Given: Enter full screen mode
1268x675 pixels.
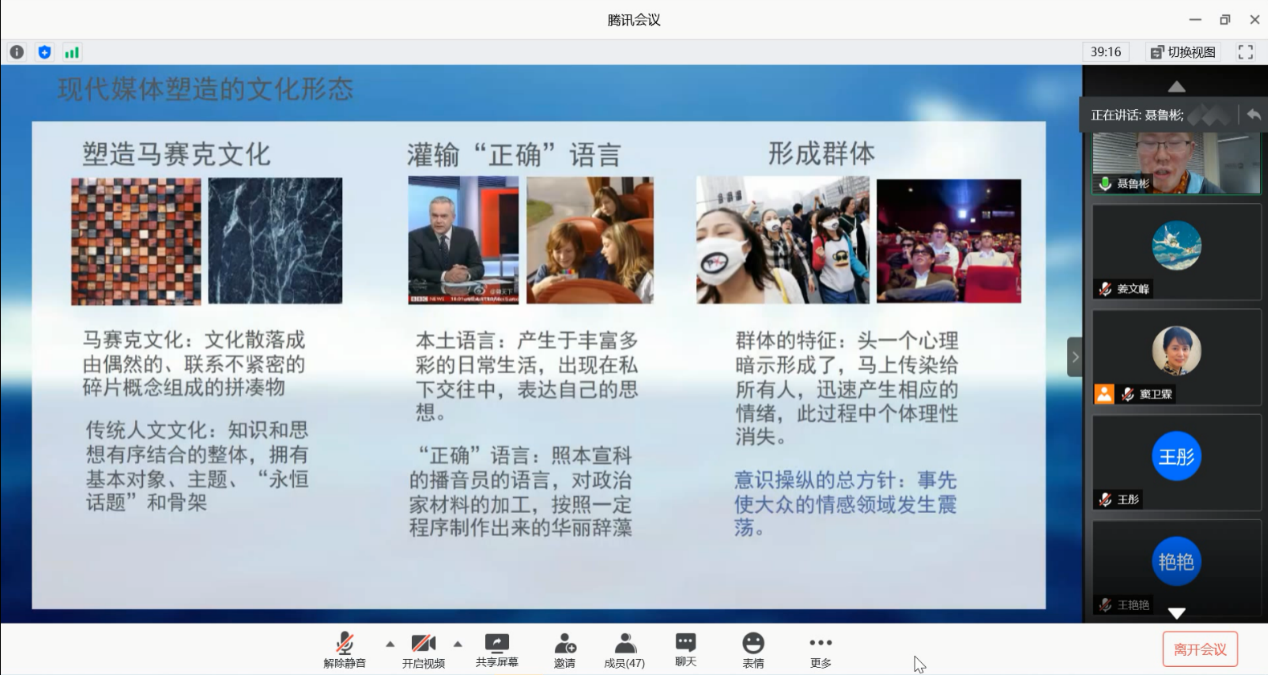Looking at the screenshot, I should point(1245,52).
